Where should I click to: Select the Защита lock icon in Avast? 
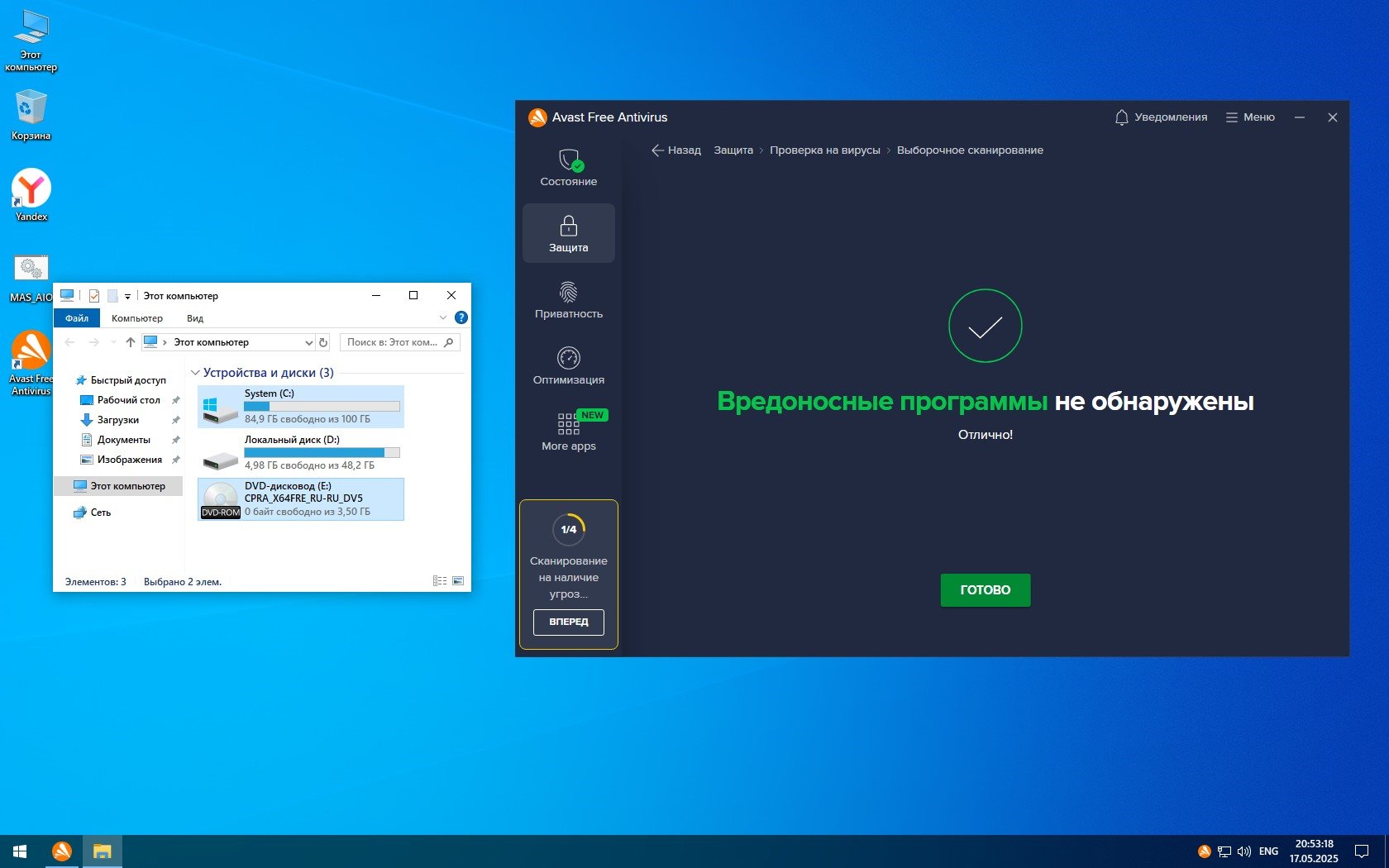569,226
